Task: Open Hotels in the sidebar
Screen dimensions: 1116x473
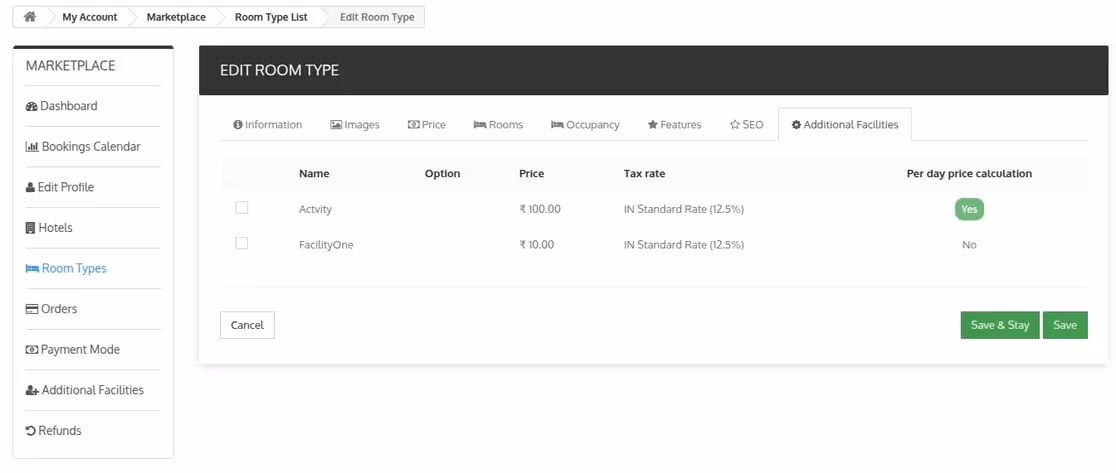Action: pyautogui.click(x=49, y=228)
